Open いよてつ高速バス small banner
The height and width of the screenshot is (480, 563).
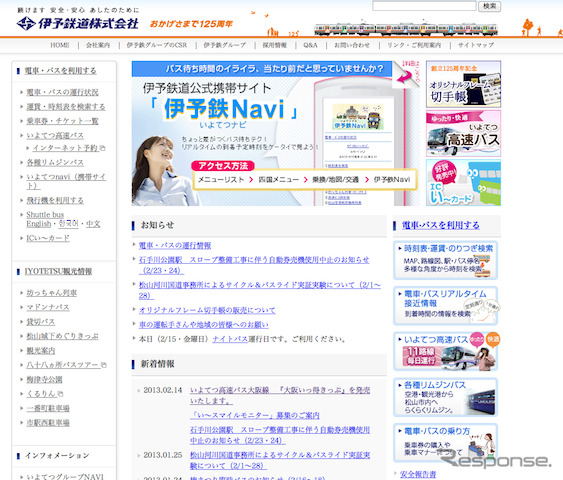[463, 133]
